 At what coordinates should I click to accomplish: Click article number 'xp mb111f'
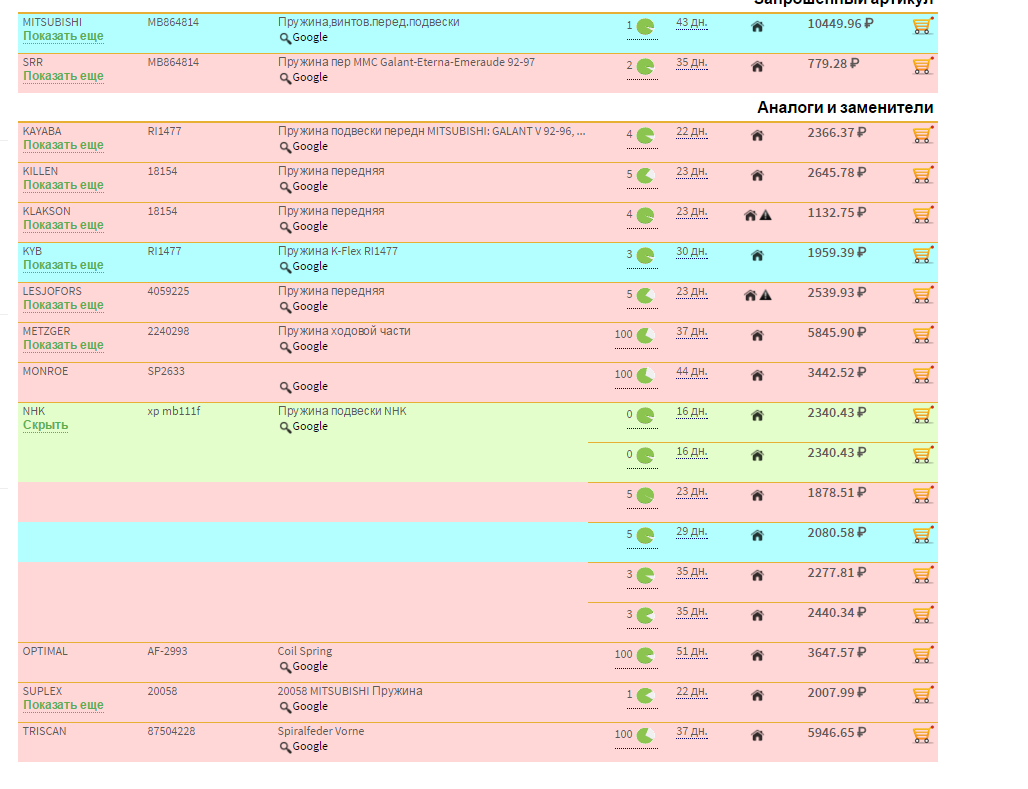[x=174, y=411]
